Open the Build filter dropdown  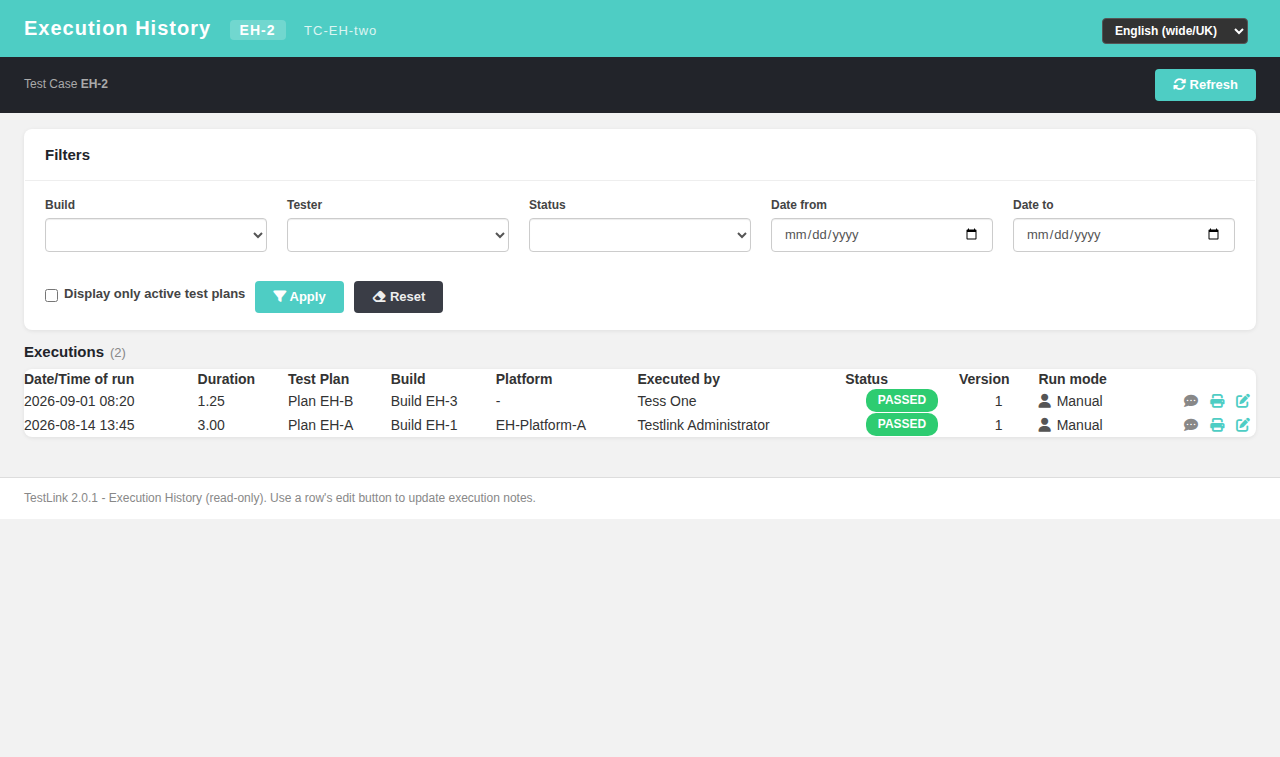pos(156,235)
